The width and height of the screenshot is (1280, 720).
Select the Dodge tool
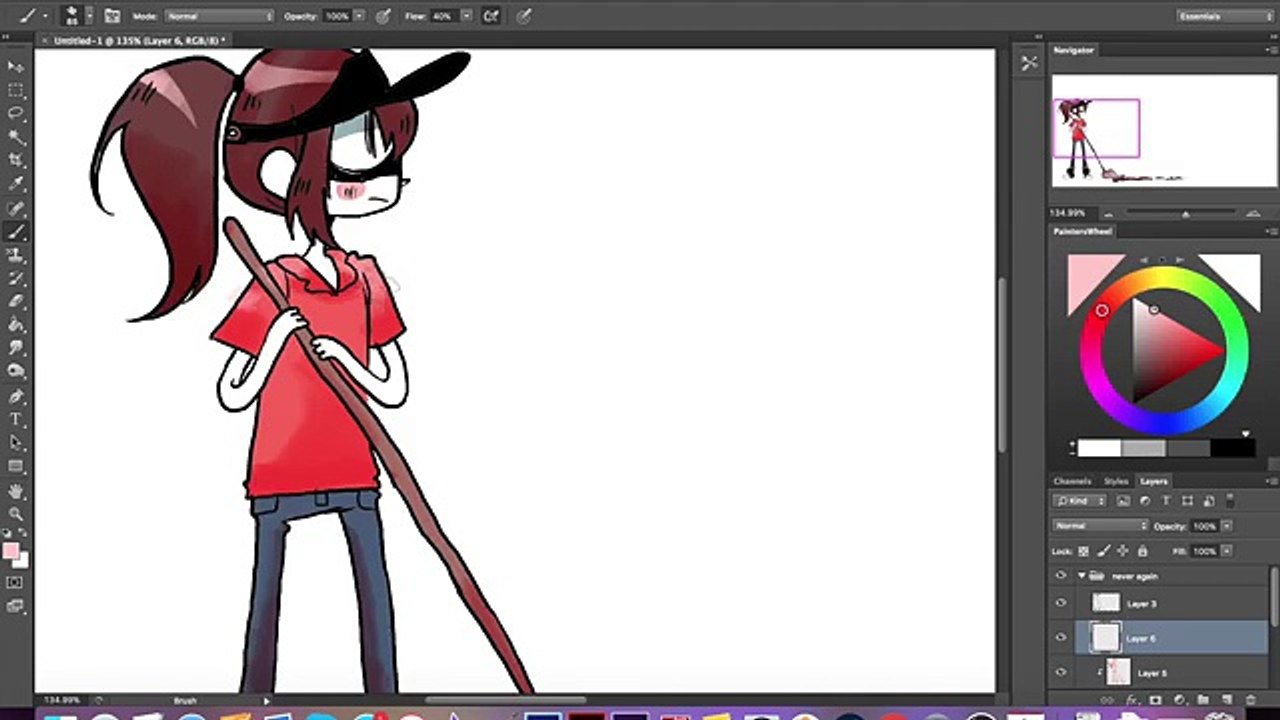[16, 371]
